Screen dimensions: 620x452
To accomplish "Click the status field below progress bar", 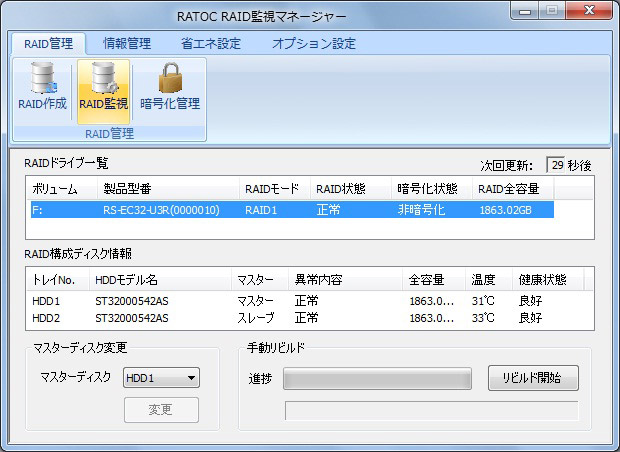I will coord(431,411).
